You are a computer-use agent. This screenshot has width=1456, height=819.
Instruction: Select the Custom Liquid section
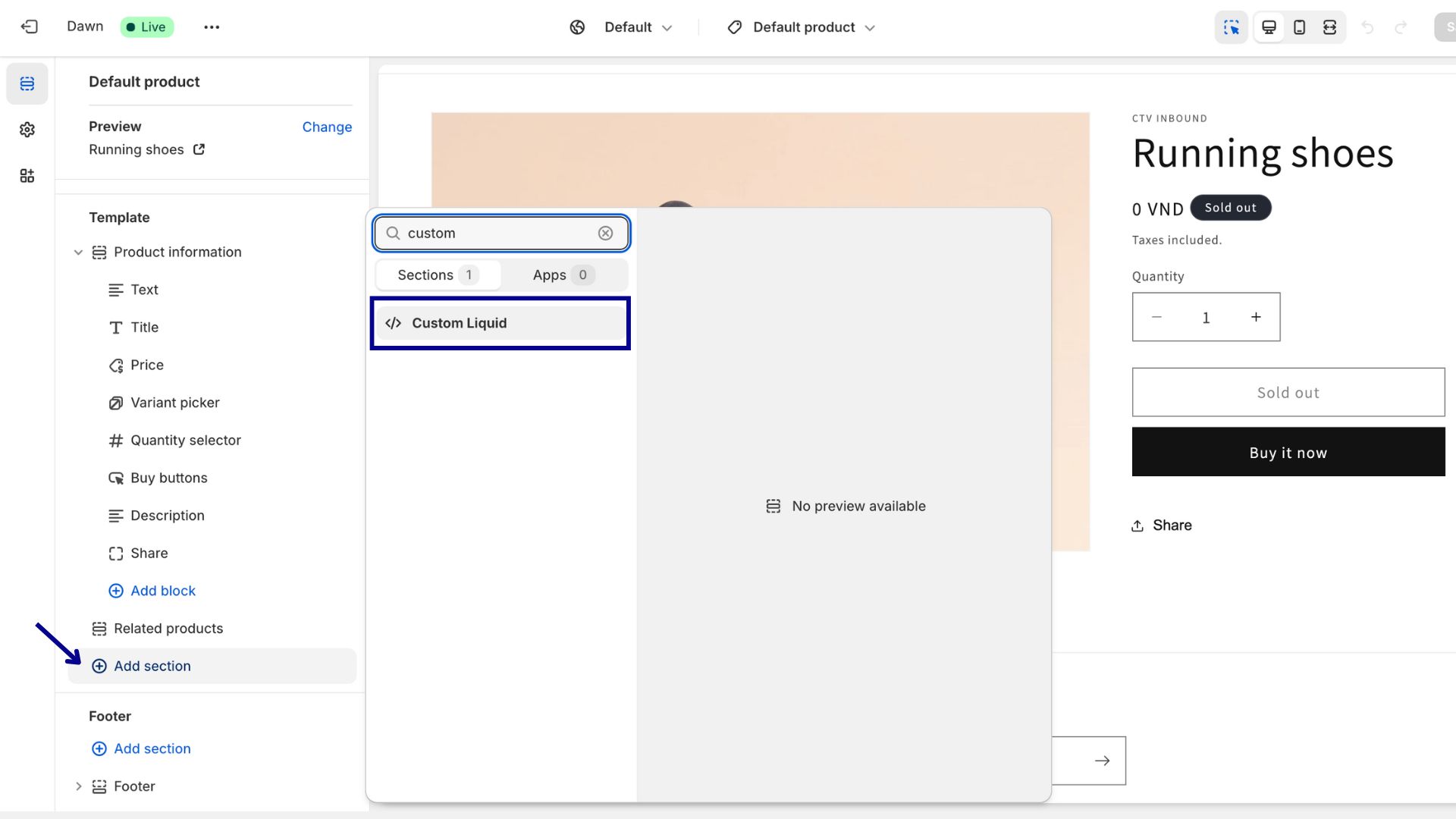pos(500,323)
